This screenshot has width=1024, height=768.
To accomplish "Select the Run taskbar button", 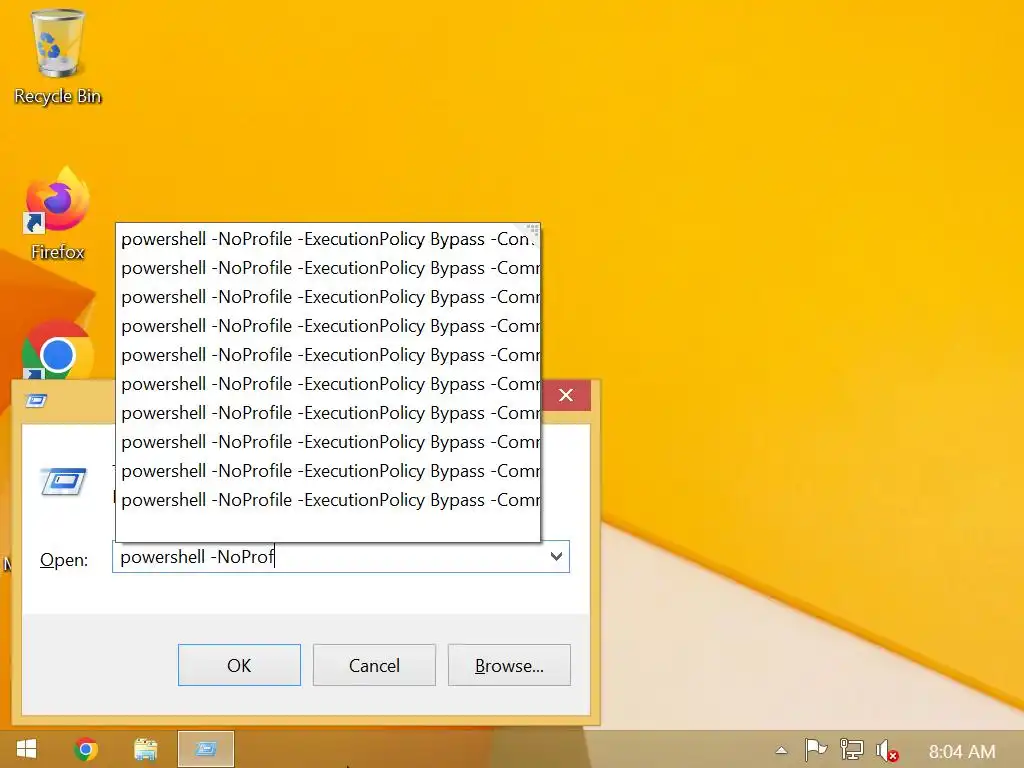I will click(206, 749).
